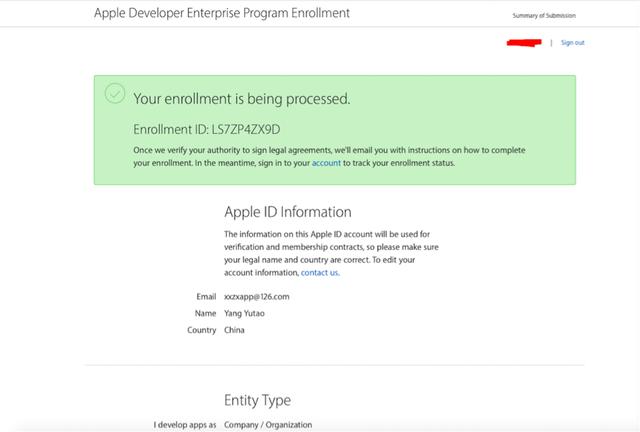This screenshot has width=640, height=432.
Task: Click the country value China
Action: (x=234, y=330)
